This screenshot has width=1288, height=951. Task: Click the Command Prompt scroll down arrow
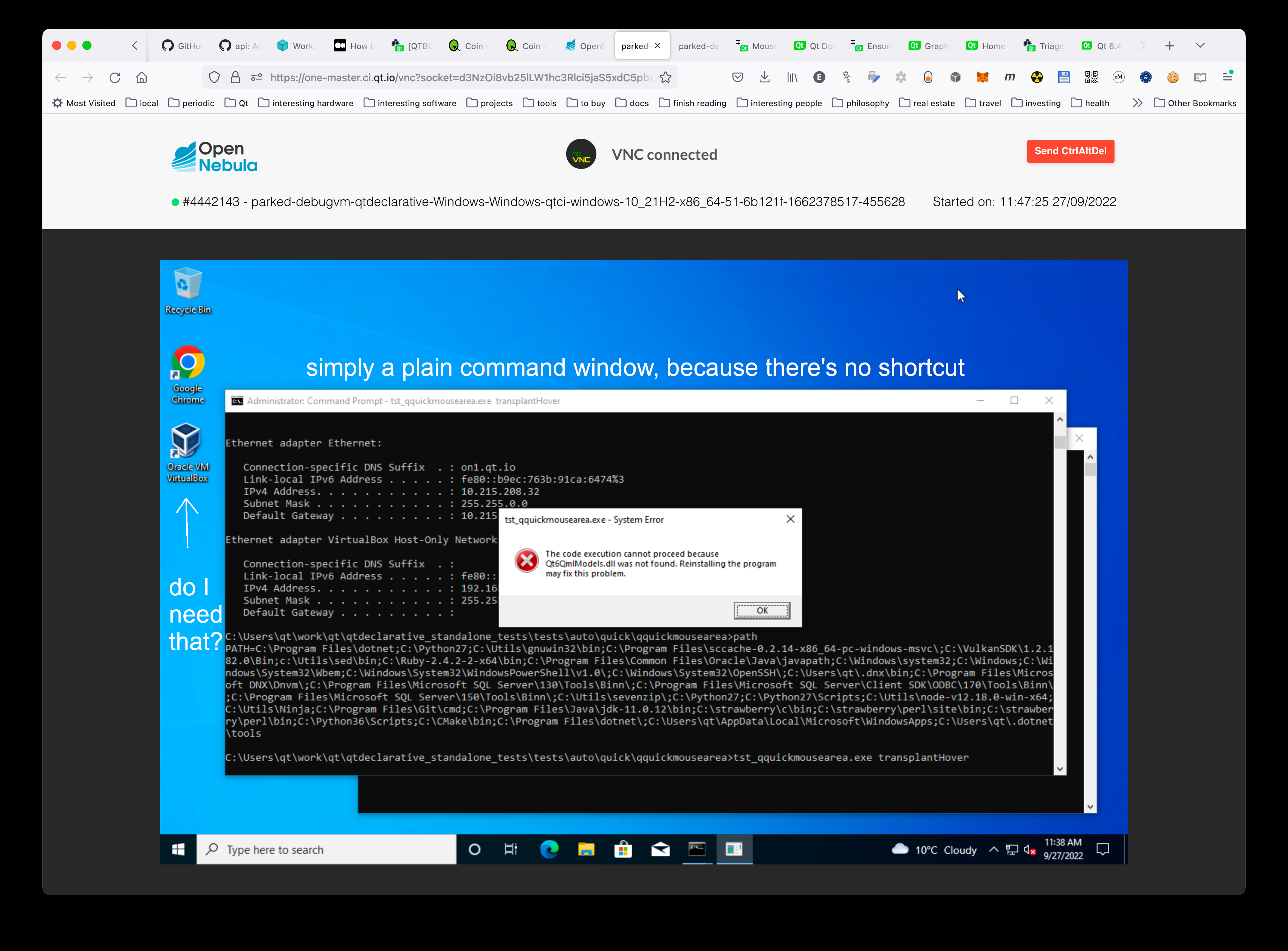point(1059,769)
